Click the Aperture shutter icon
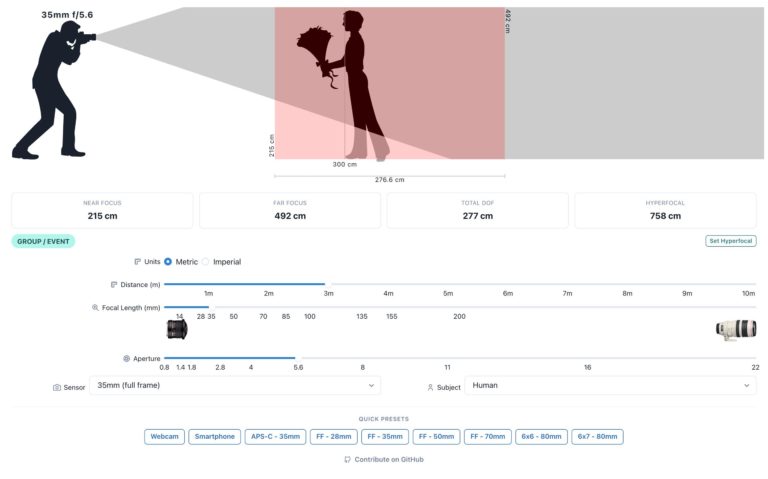 coord(126,359)
